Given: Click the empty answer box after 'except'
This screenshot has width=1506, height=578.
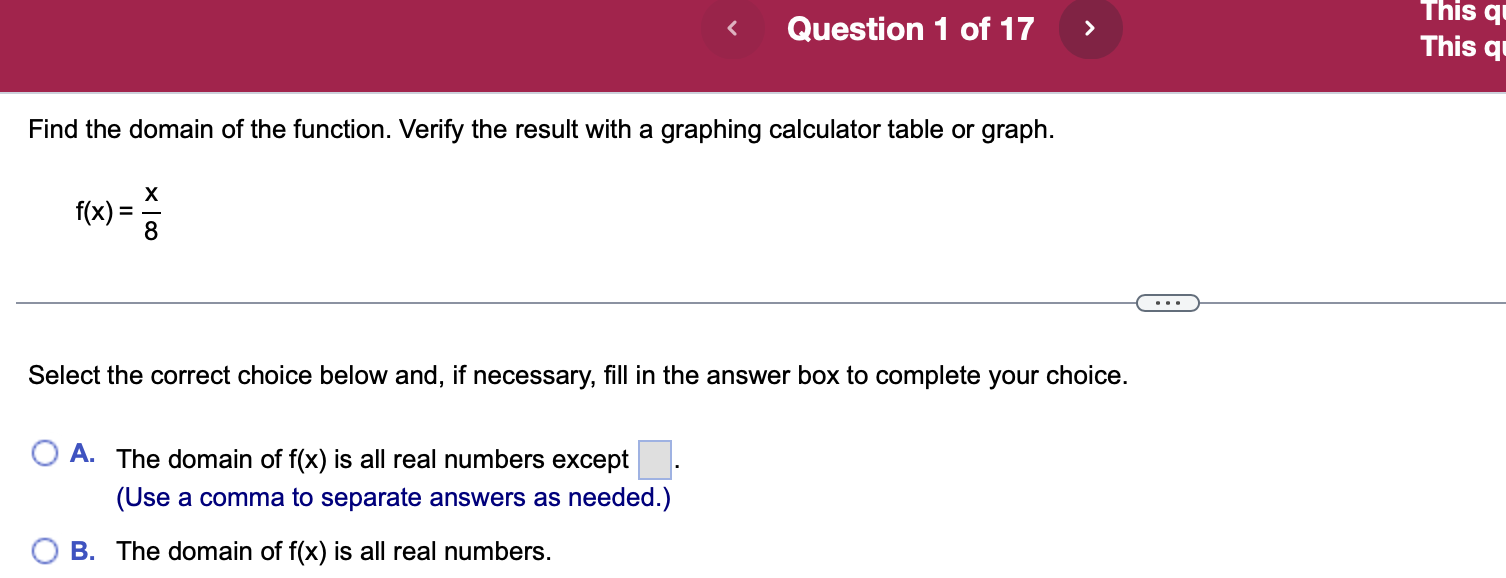Looking at the screenshot, I should pos(654,458).
